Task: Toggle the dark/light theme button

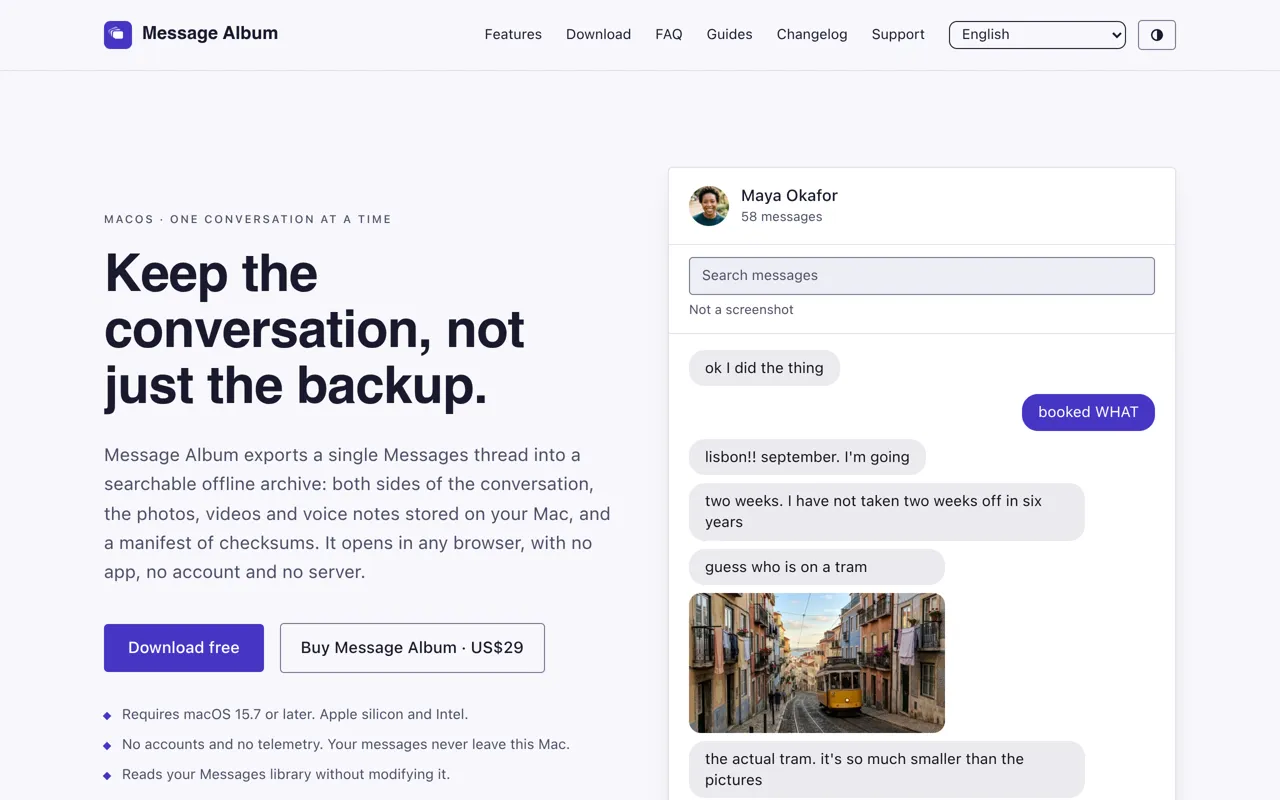Action: point(1157,35)
